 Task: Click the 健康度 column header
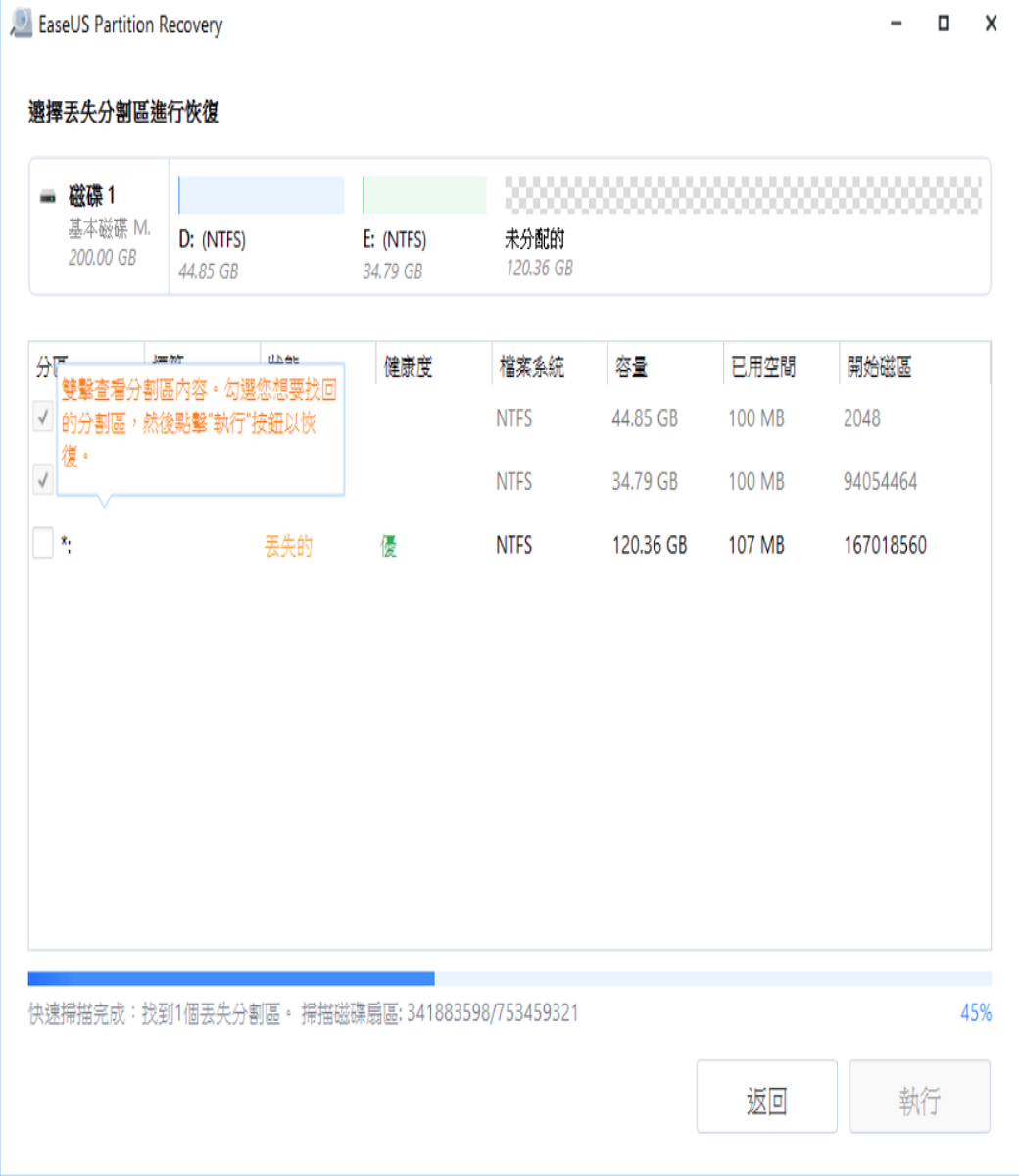pyautogui.click(x=408, y=367)
